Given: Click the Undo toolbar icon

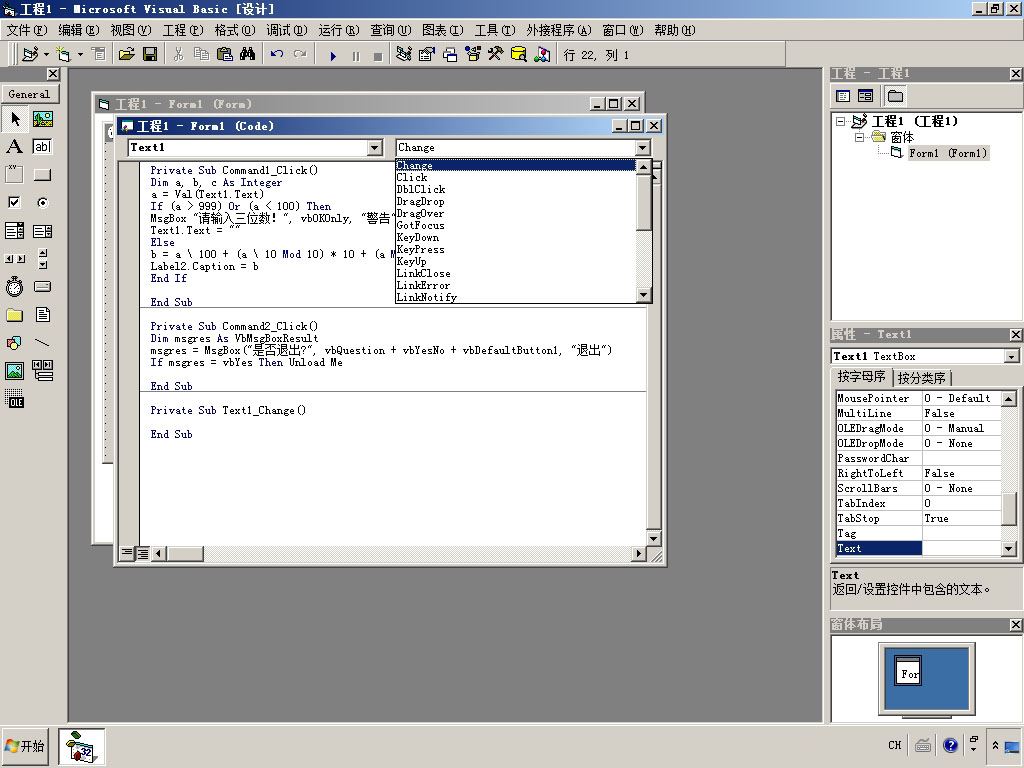Looking at the screenshot, I should click(x=277, y=54).
